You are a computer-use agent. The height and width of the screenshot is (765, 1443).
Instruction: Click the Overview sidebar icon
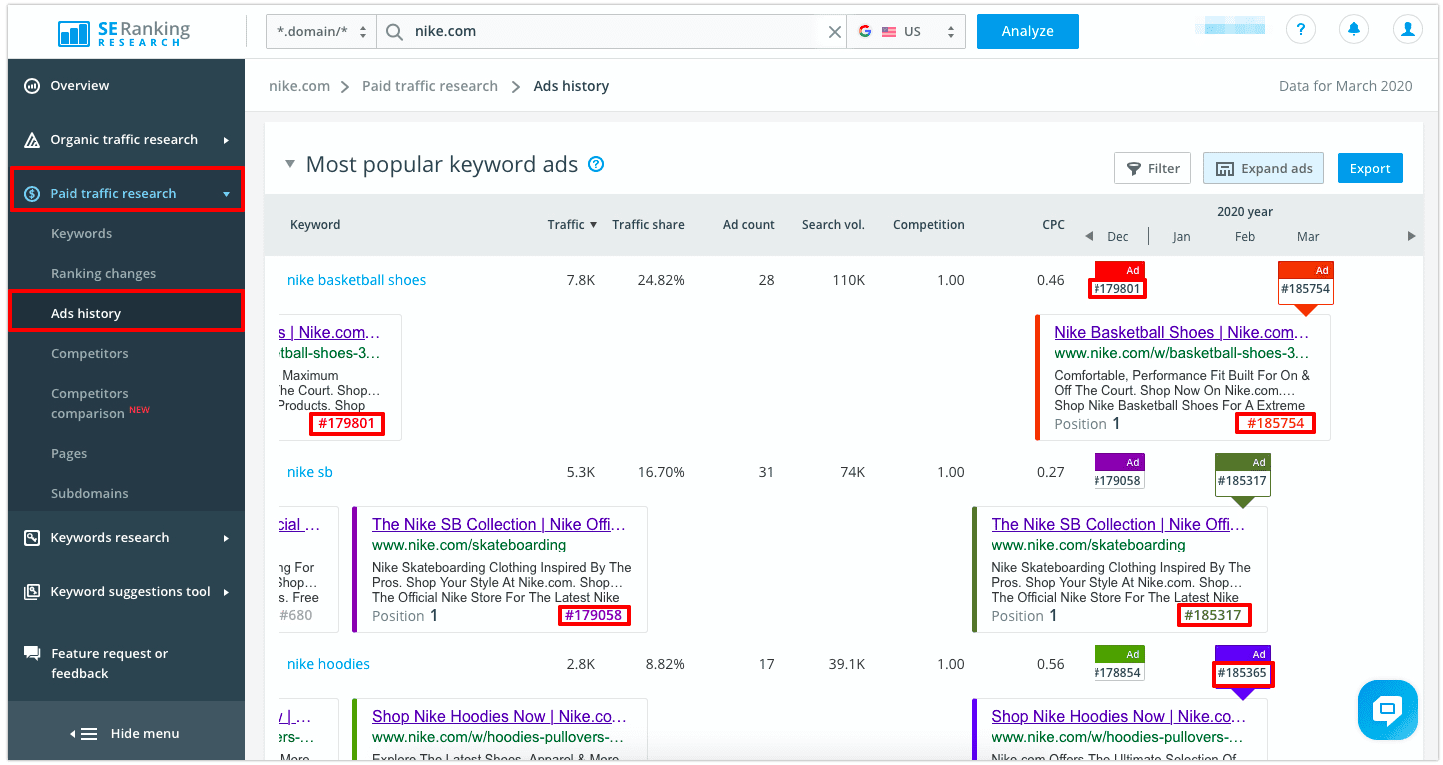(32, 86)
